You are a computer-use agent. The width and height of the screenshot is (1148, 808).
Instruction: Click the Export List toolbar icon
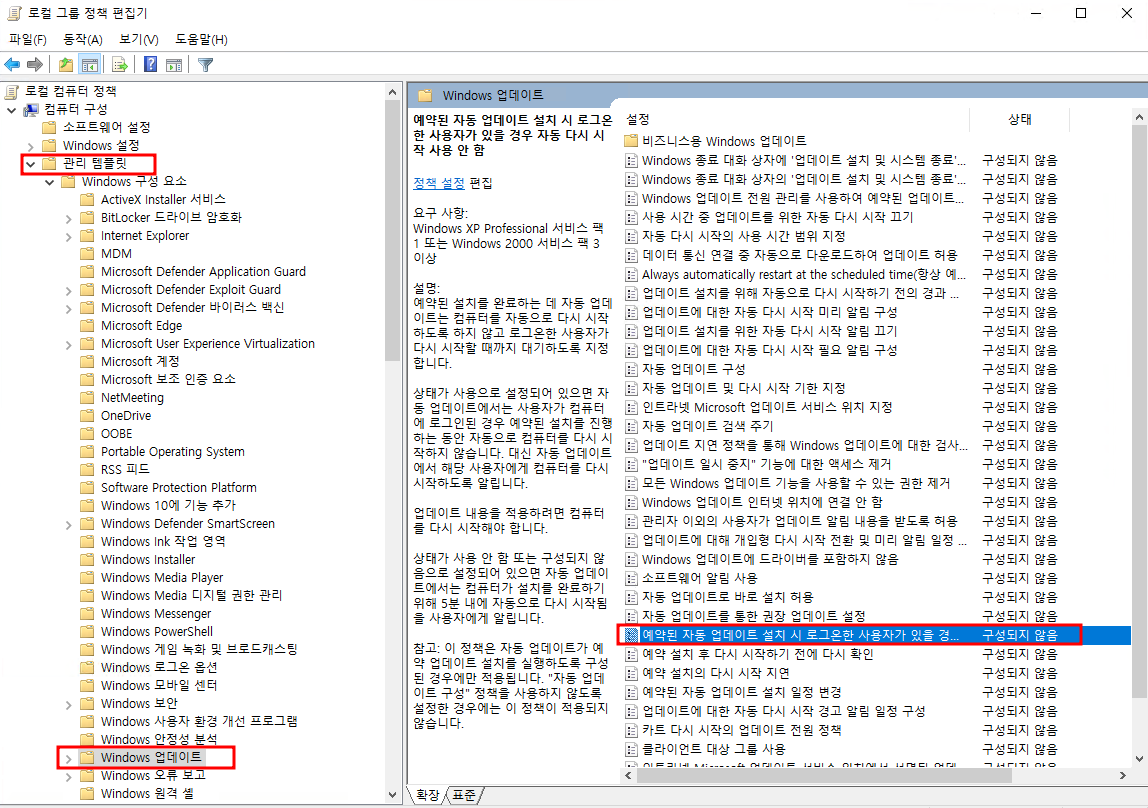tap(119, 65)
